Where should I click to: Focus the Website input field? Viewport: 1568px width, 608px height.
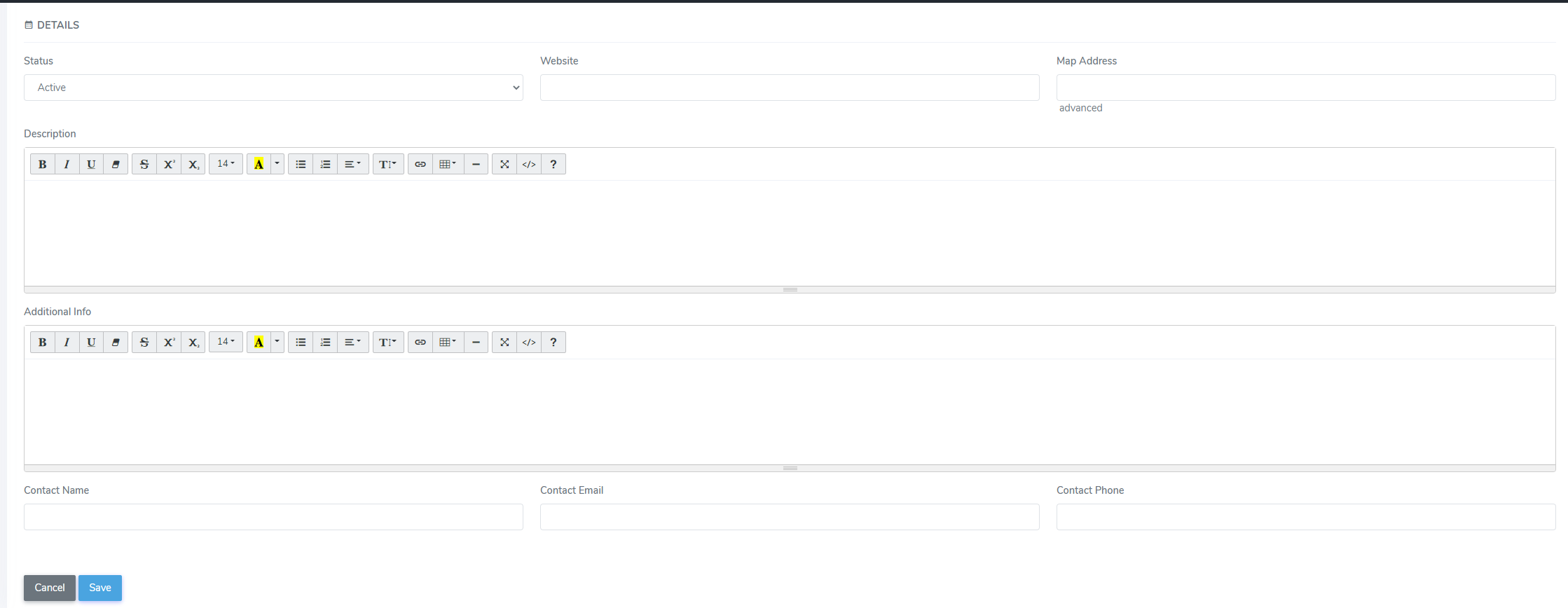click(x=790, y=88)
